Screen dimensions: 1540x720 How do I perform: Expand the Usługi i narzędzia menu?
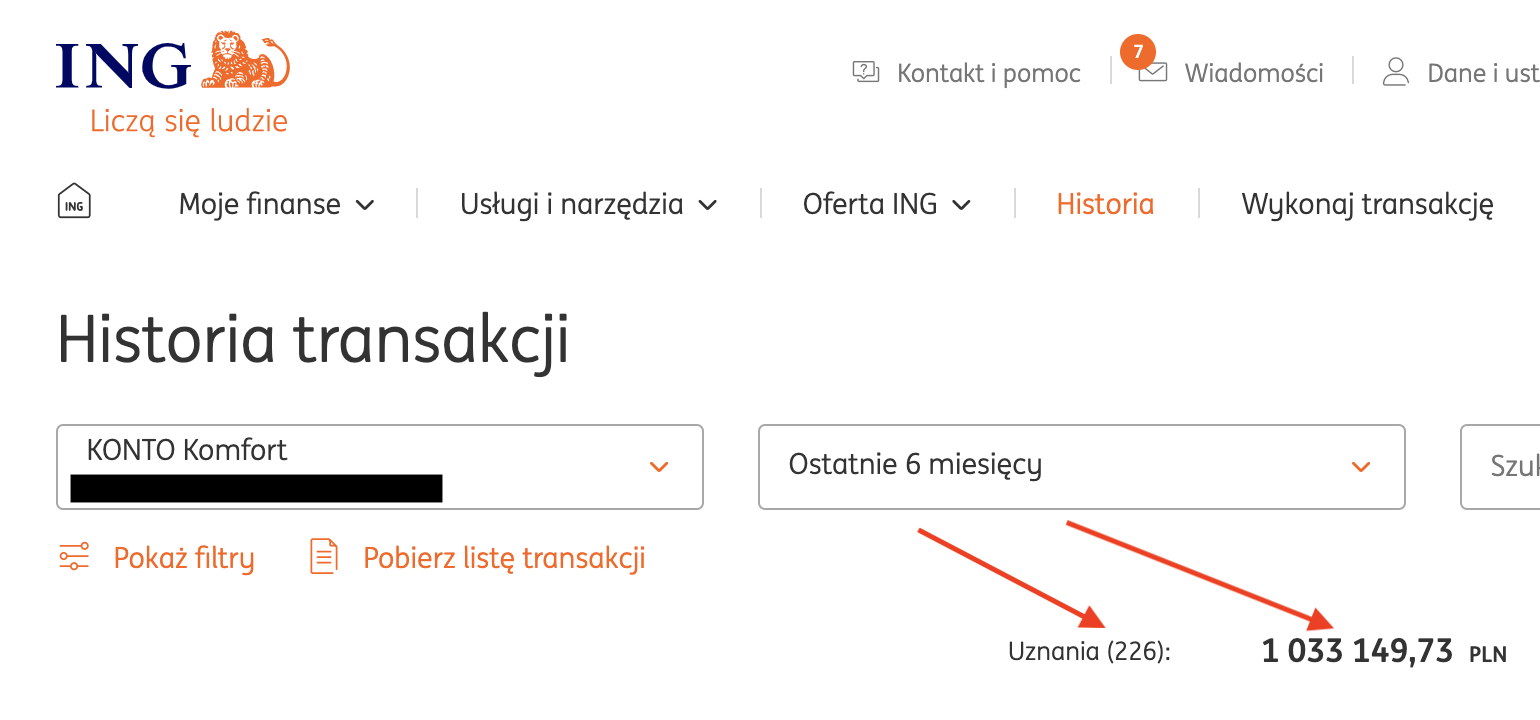[589, 205]
